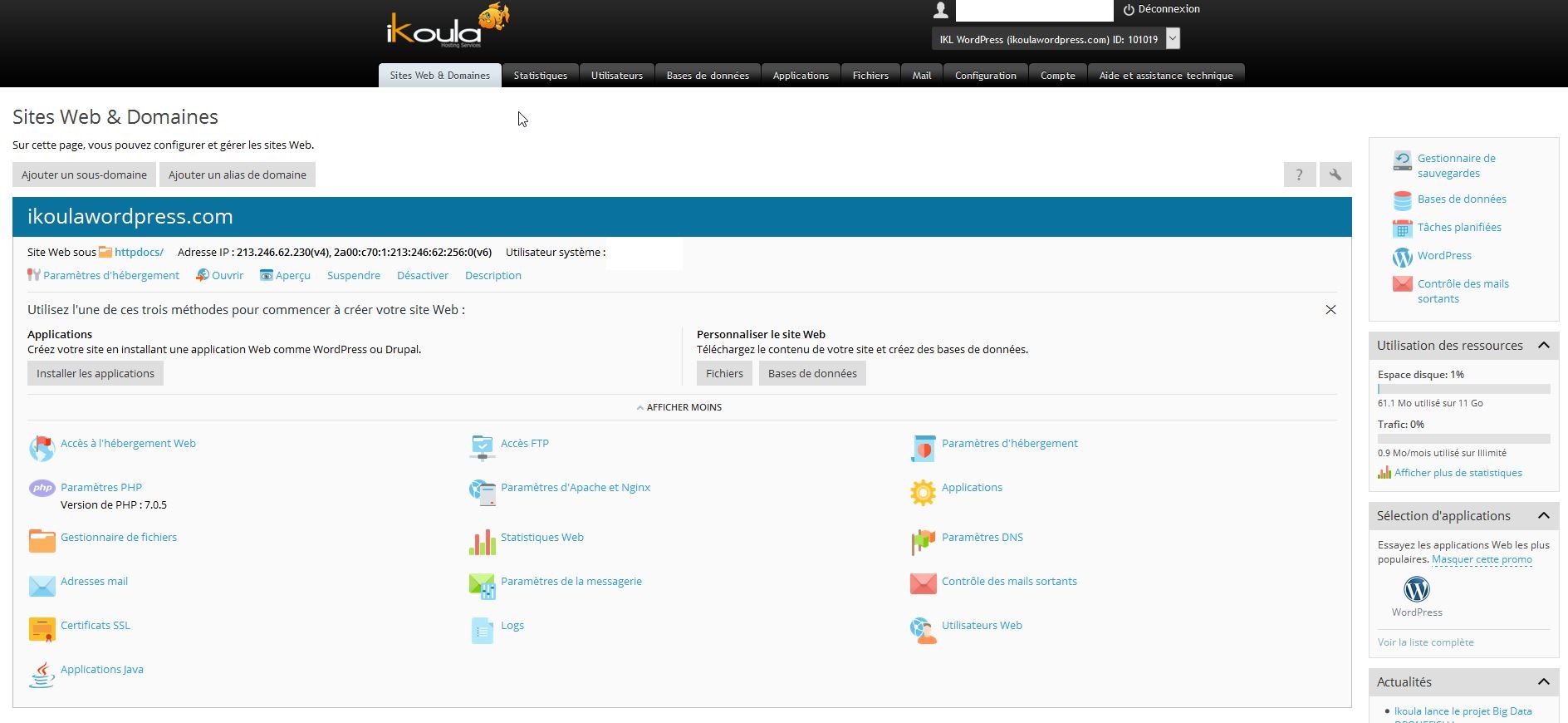Switch to the Statistiques tab

pyautogui.click(x=540, y=76)
